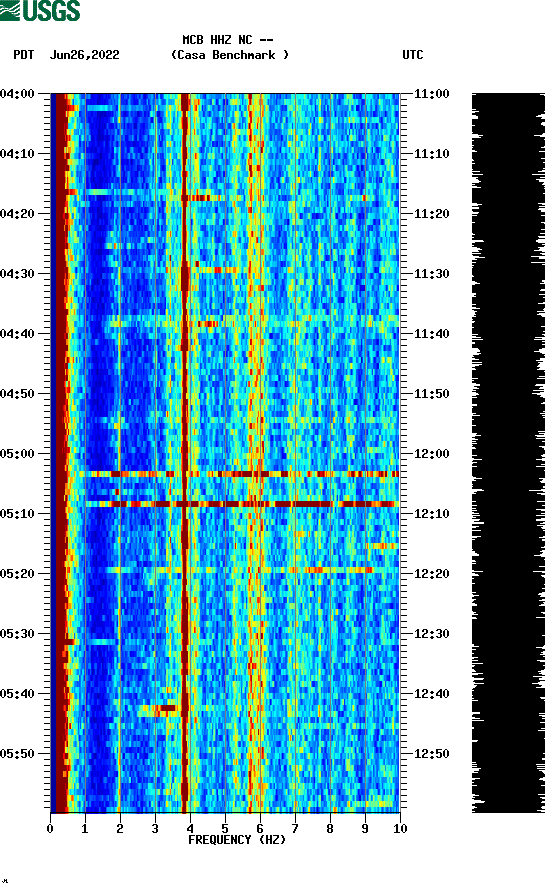The image size is (552, 892).
Task: Click the 05:30 PDT time label
Action: point(18,634)
